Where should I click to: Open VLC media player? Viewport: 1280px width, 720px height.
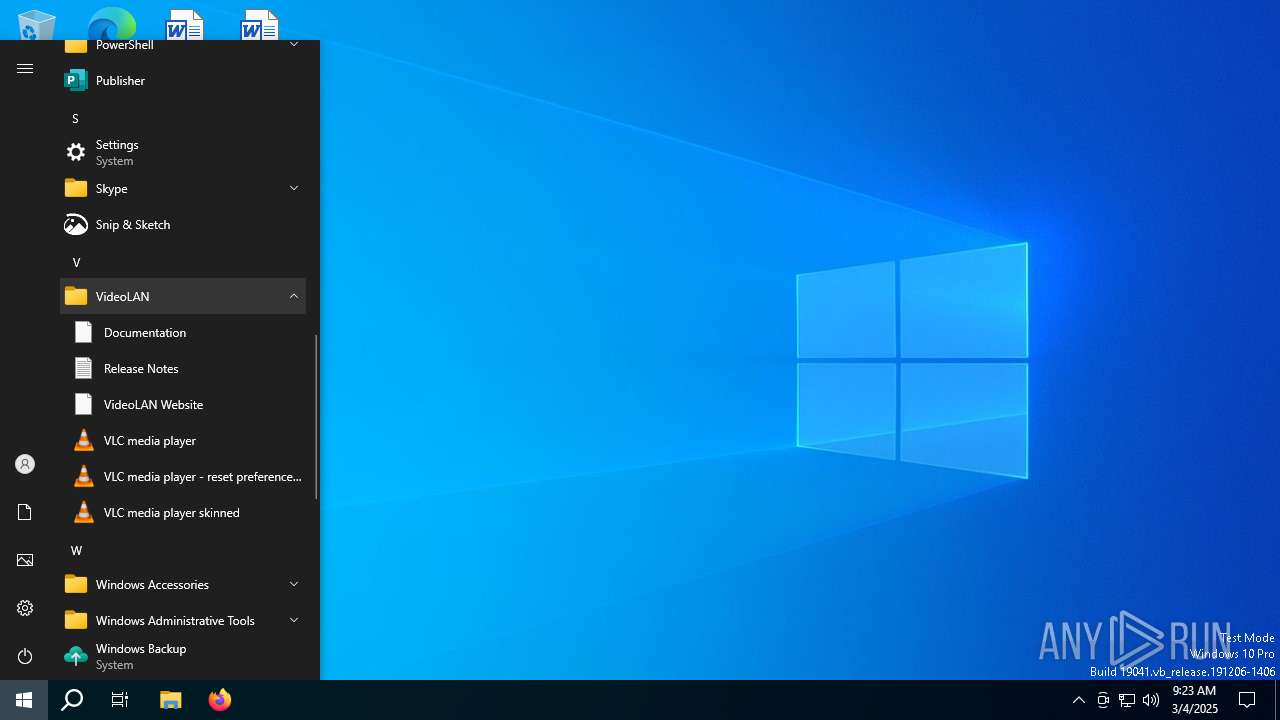click(x=183, y=440)
